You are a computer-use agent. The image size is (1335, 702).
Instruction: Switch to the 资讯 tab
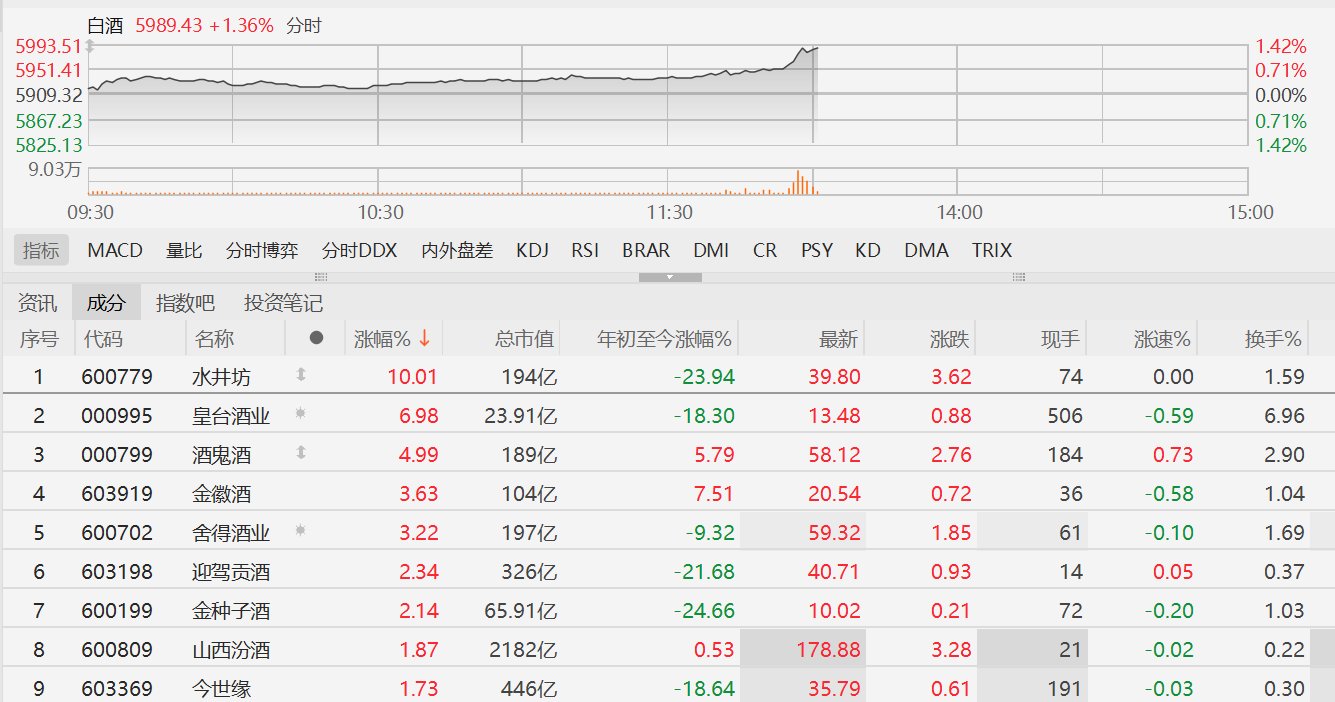coord(38,303)
